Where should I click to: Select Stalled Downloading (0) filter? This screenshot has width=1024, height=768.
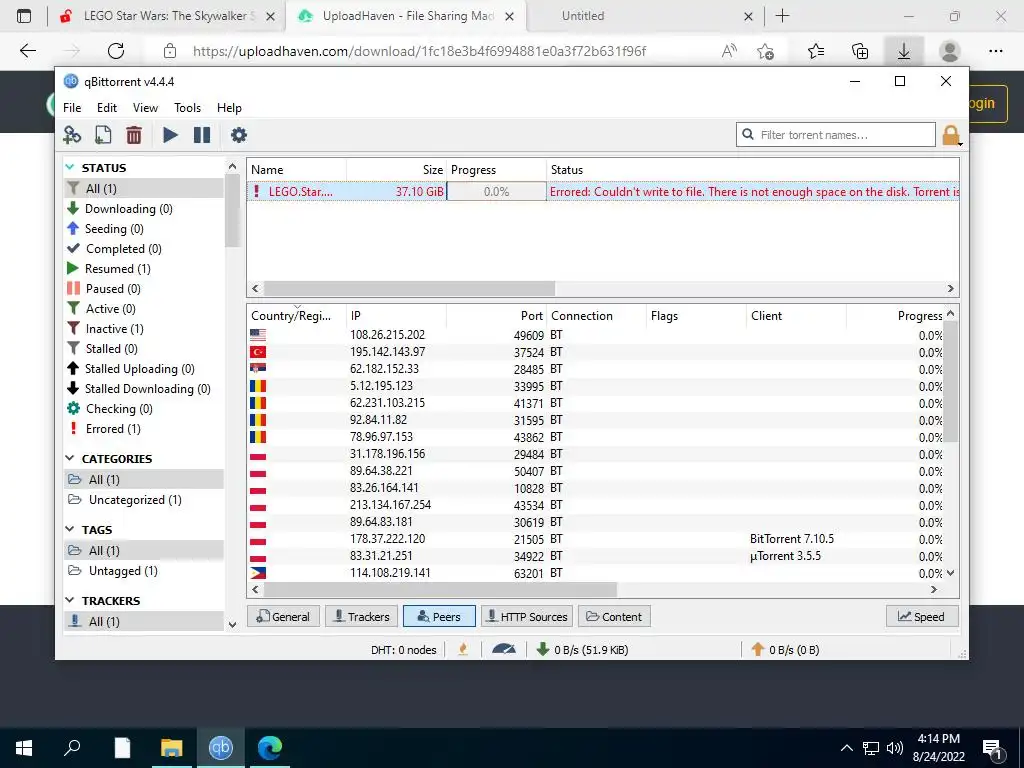pos(144,389)
